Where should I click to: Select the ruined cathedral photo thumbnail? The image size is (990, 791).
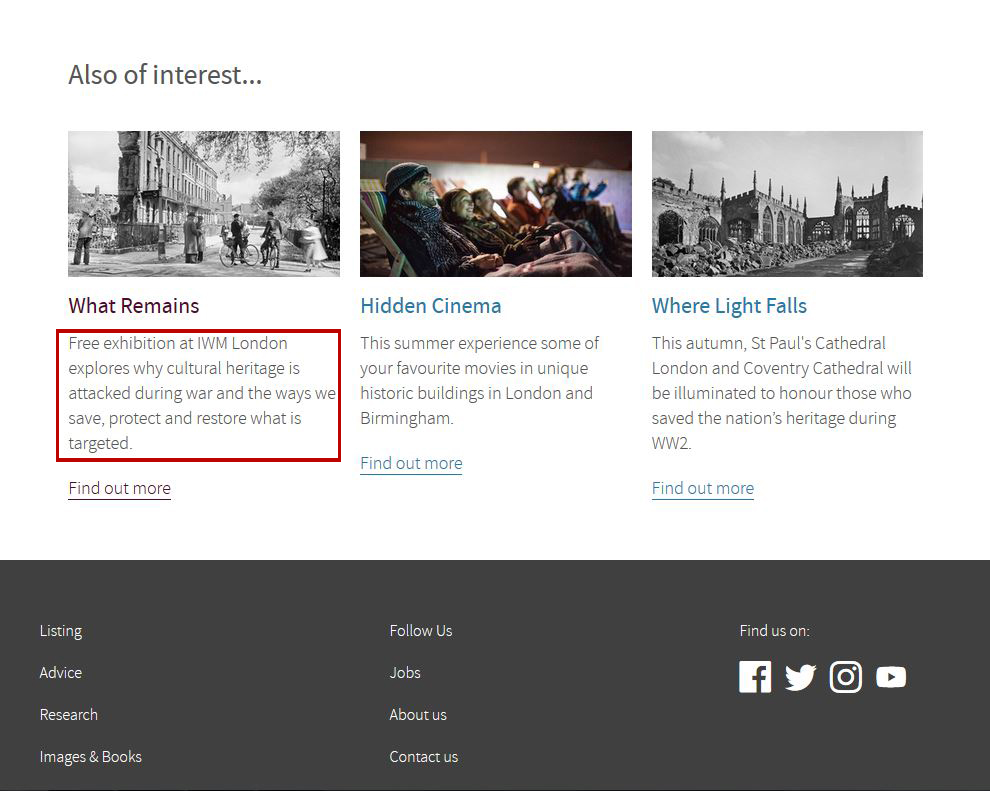pyautogui.click(x=787, y=203)
